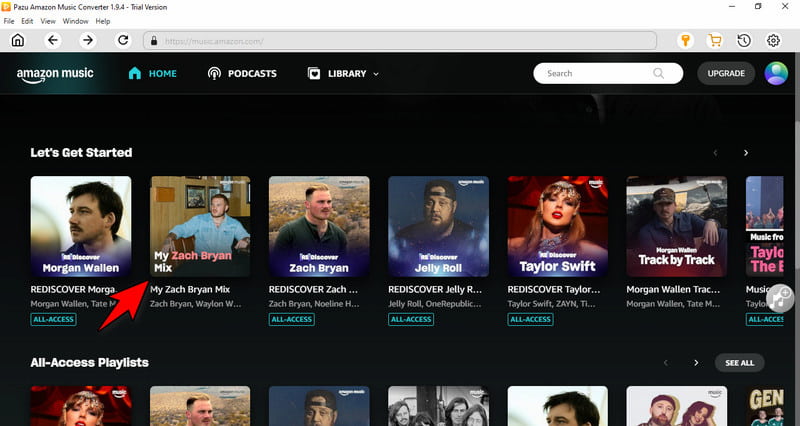Open REDISCOVER Jelly Roll cover
800x426 pixels.
click(x=439, y=227)
